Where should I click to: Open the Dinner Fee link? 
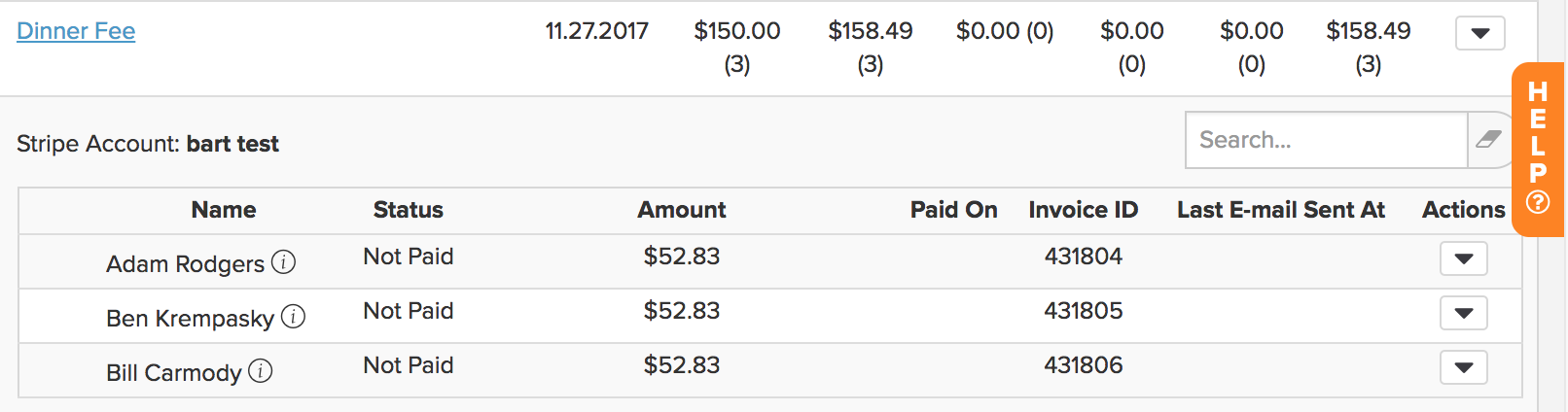pyautogui.click(x=76, y=31)
